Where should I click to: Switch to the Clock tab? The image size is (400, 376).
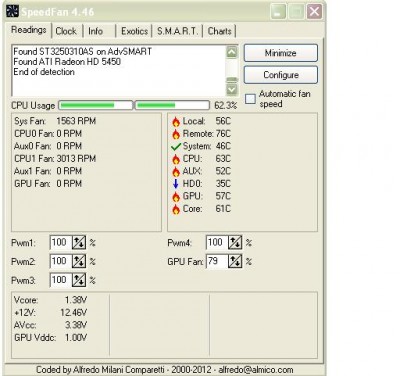point(66,31)
